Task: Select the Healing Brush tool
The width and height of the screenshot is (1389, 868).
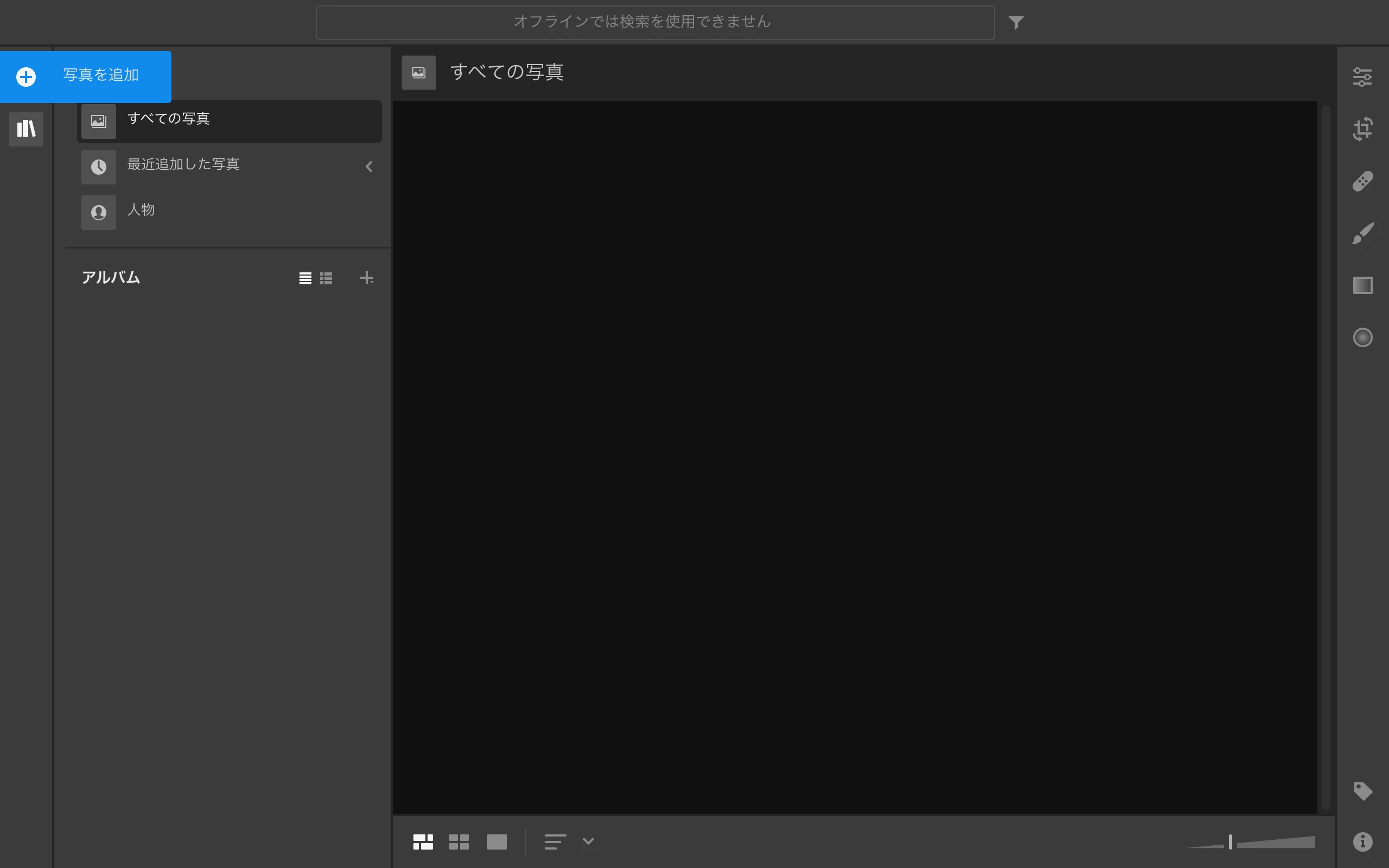Action: pos(1362,181)
